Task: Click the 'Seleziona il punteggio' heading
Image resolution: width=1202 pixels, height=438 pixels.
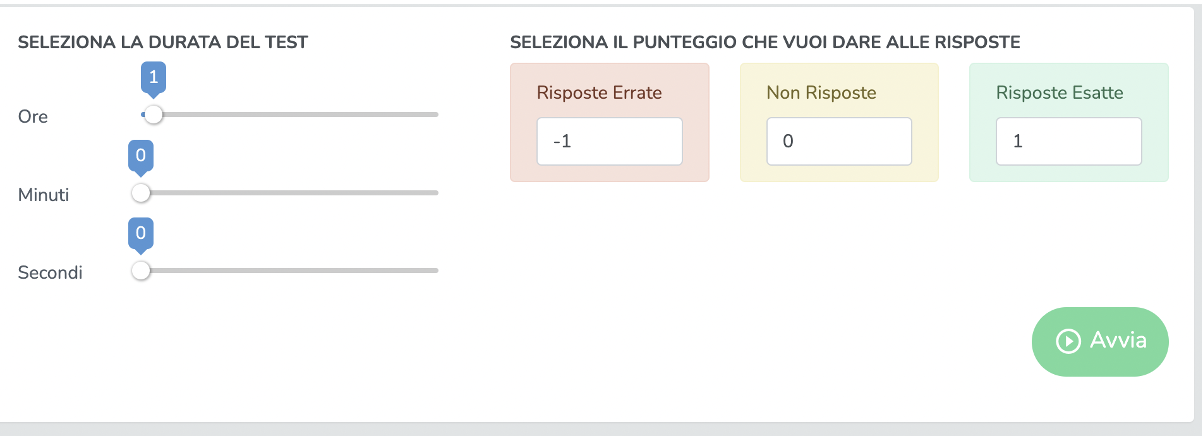Action: (764, 42)
